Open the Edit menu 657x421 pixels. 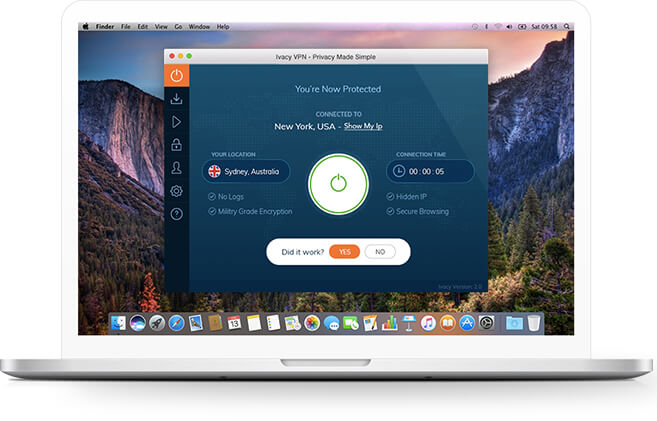pos(142,26)
